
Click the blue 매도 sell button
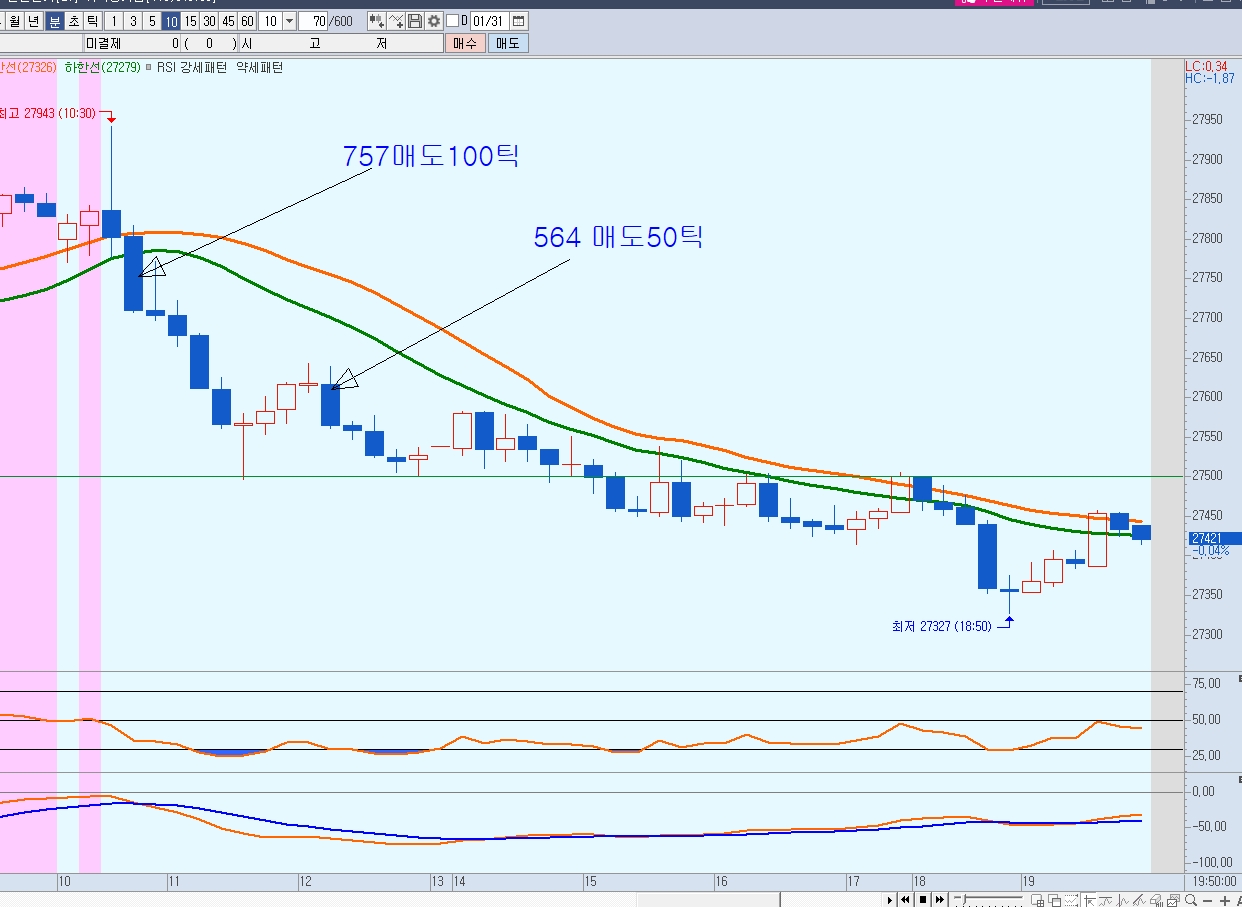[508, 43]
